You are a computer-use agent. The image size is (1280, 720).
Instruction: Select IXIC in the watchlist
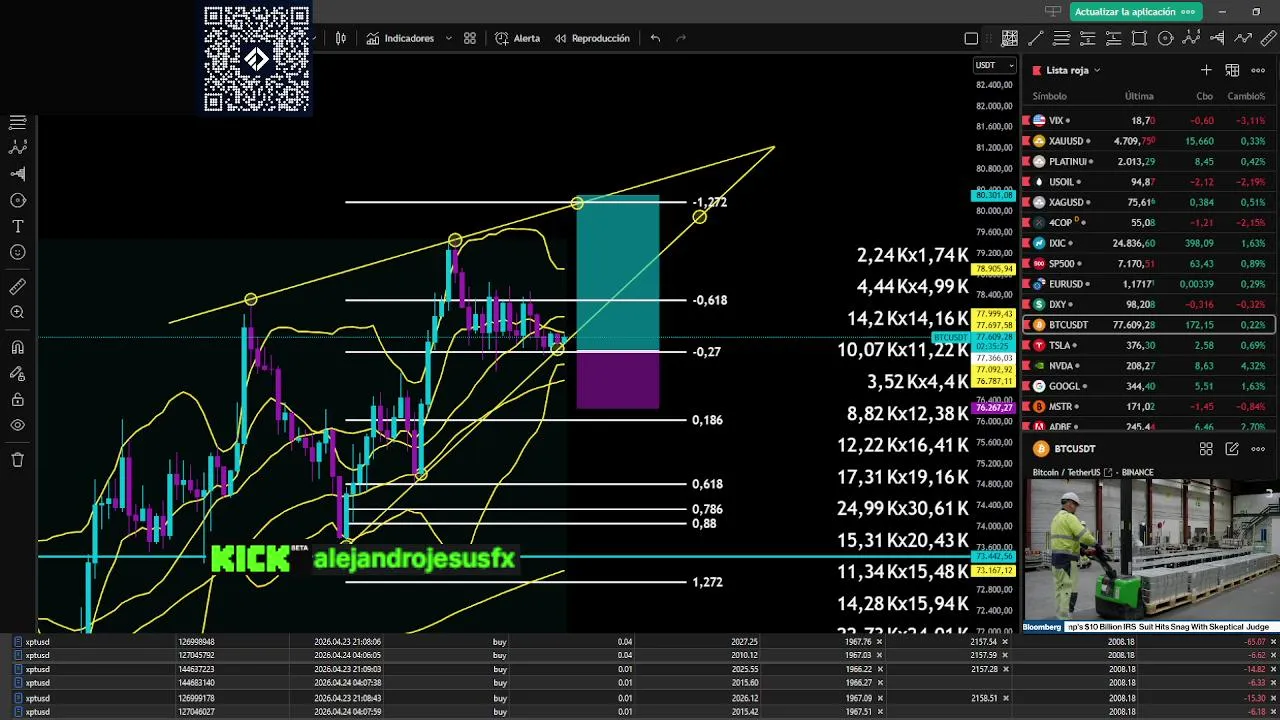[x=1148, y=243]
